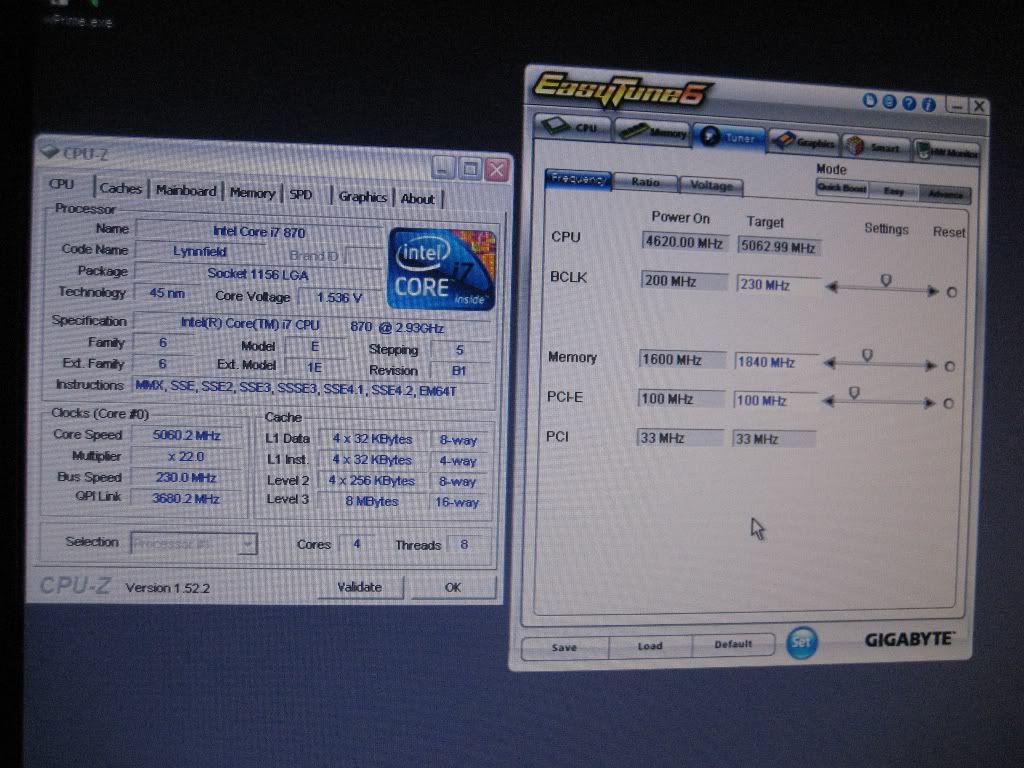Click the OK button in CPU-Z
Screen dimensions: 1024x768
453,588
